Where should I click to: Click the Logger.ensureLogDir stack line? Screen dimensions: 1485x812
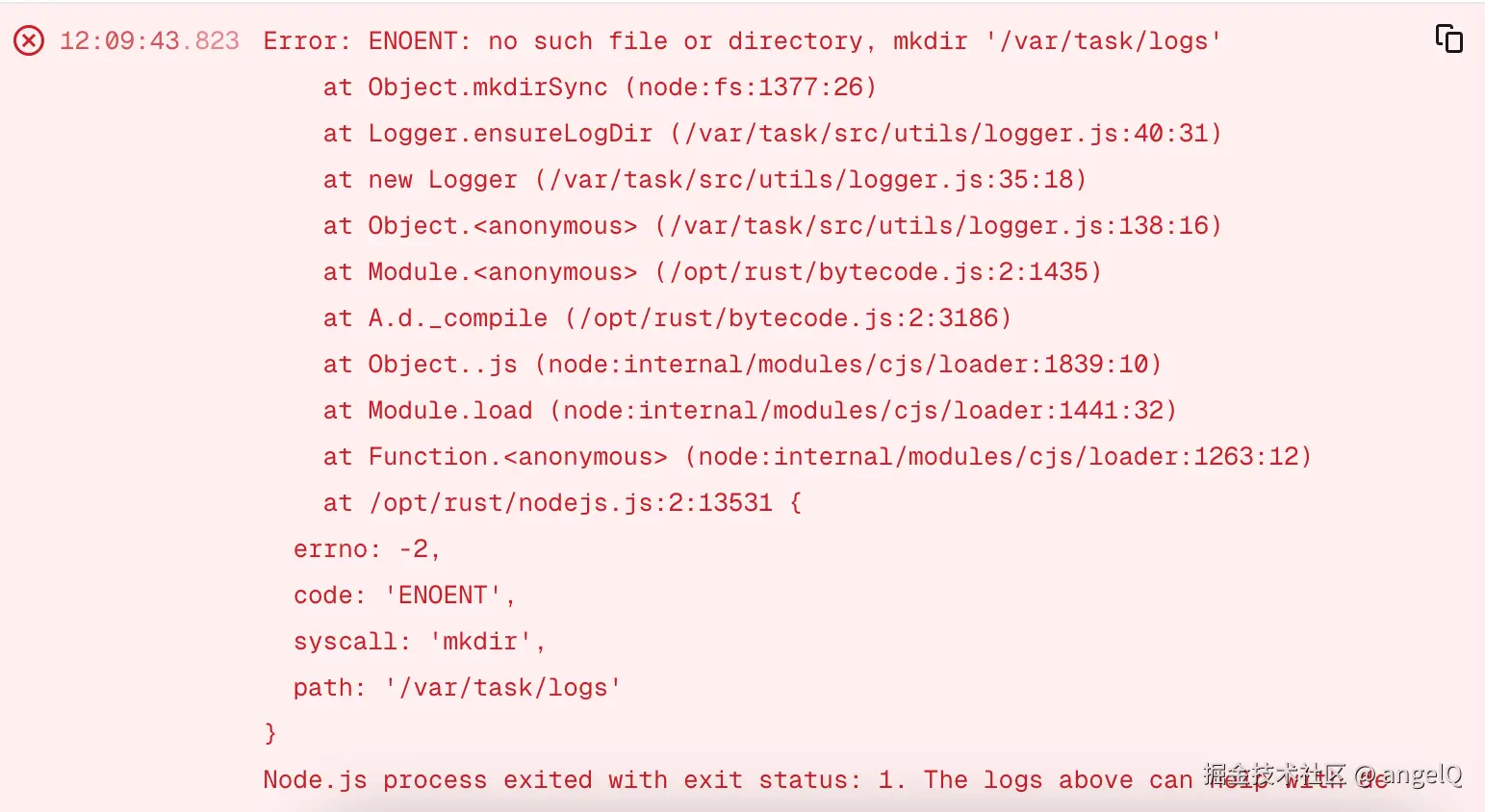click(772, 134)
